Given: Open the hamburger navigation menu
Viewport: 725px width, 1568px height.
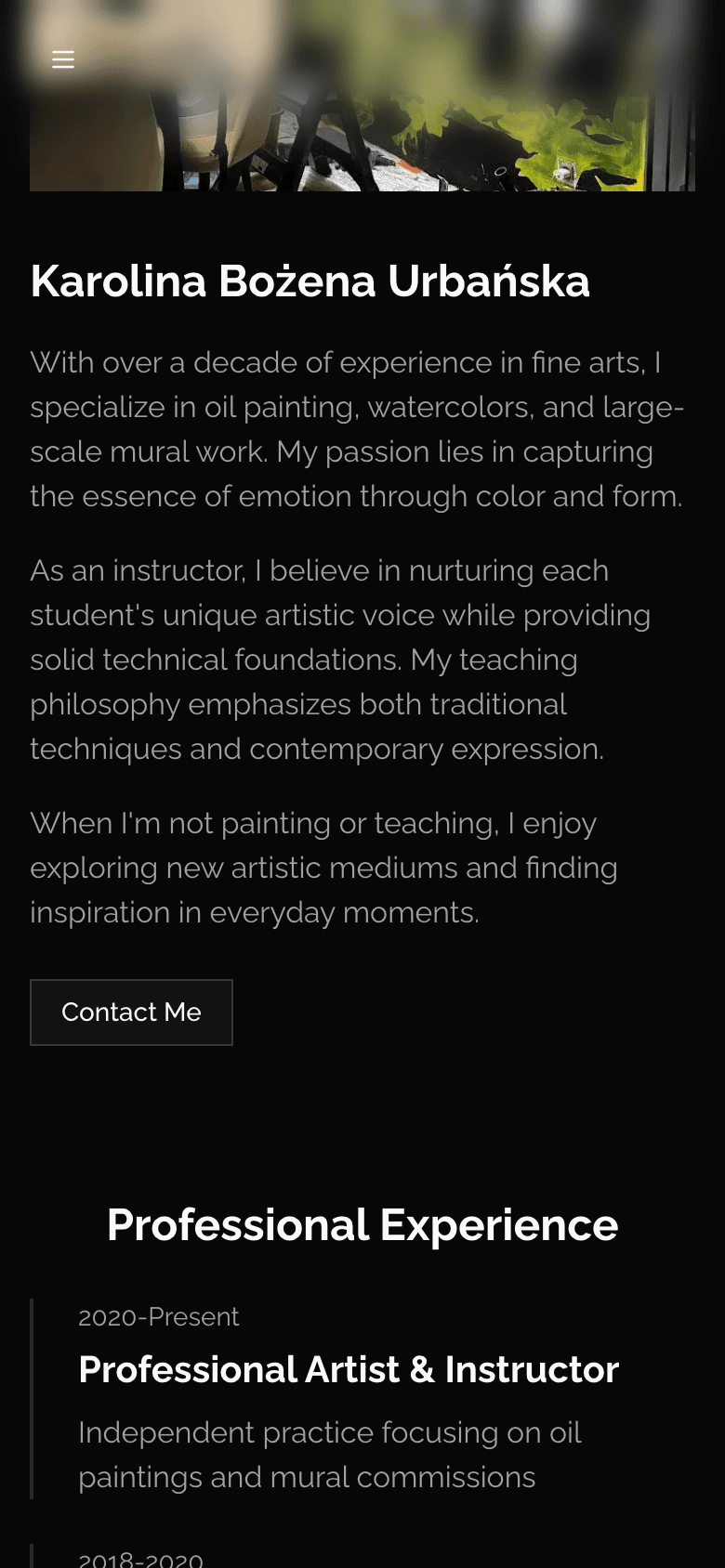Looking at the screenshot, I should tap(63, 59).
